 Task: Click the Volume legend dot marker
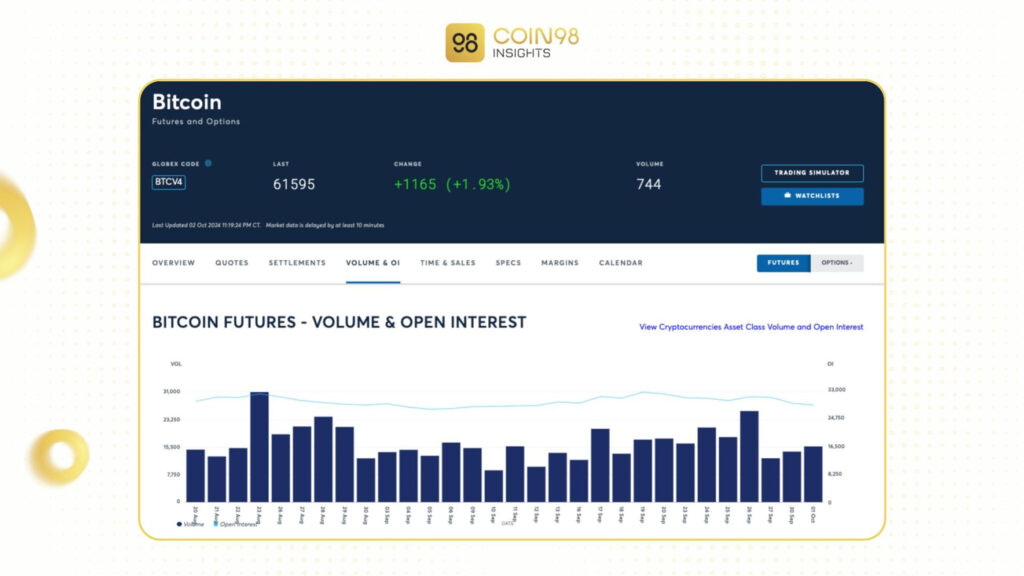point(179,526)
